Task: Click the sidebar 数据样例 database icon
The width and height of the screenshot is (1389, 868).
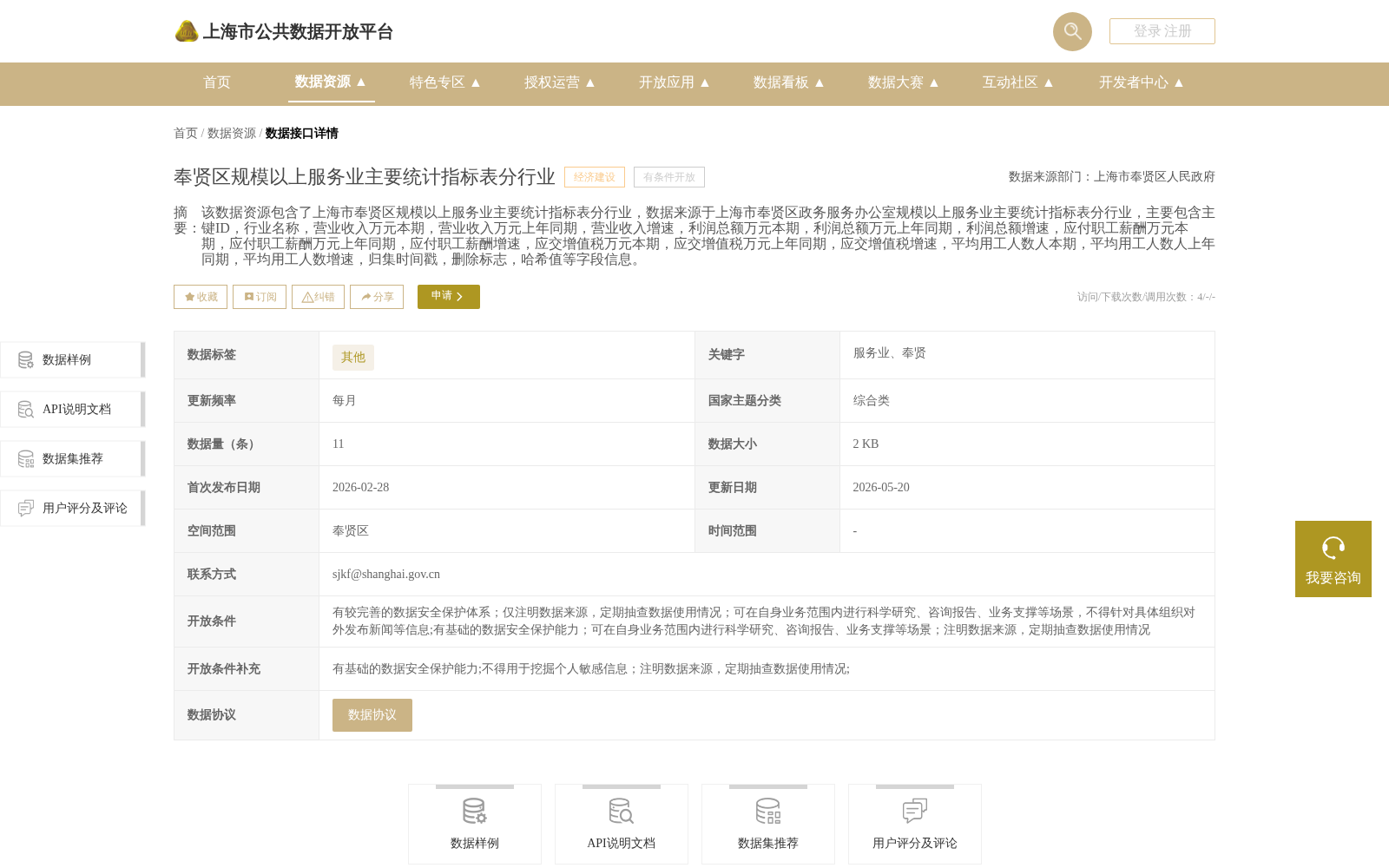Action: pos(26,360)
